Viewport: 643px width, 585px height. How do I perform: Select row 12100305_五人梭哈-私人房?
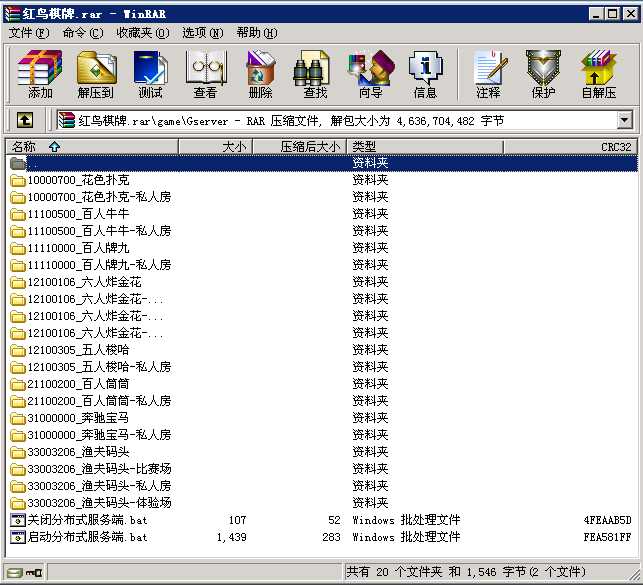coord(322,367)
